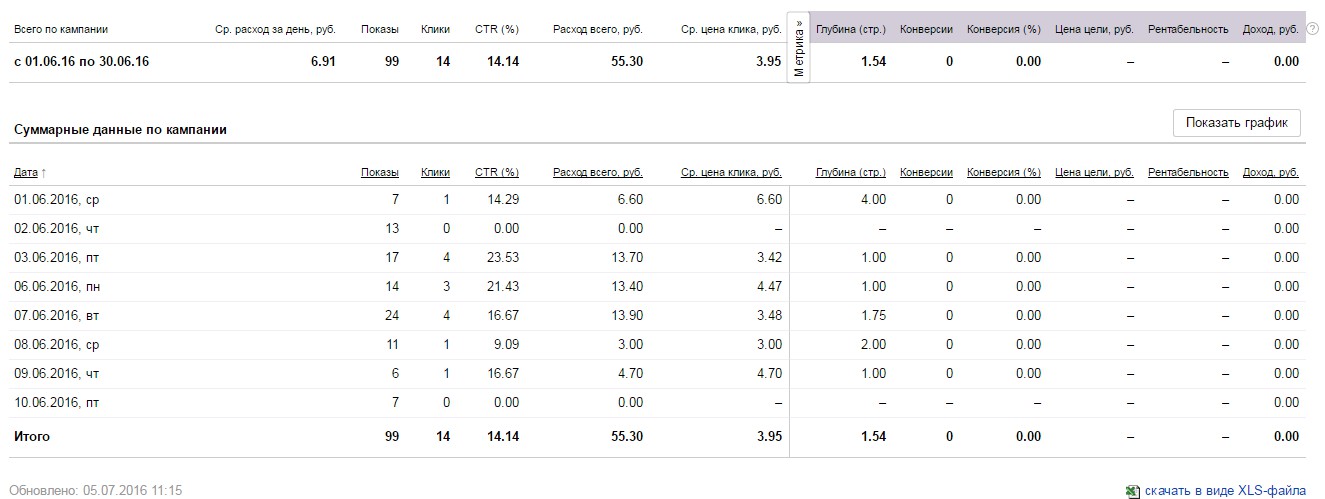Click the Excel XLS file icon
Viewport: 1325px width, 499px height.
(x=1131, y=491)
